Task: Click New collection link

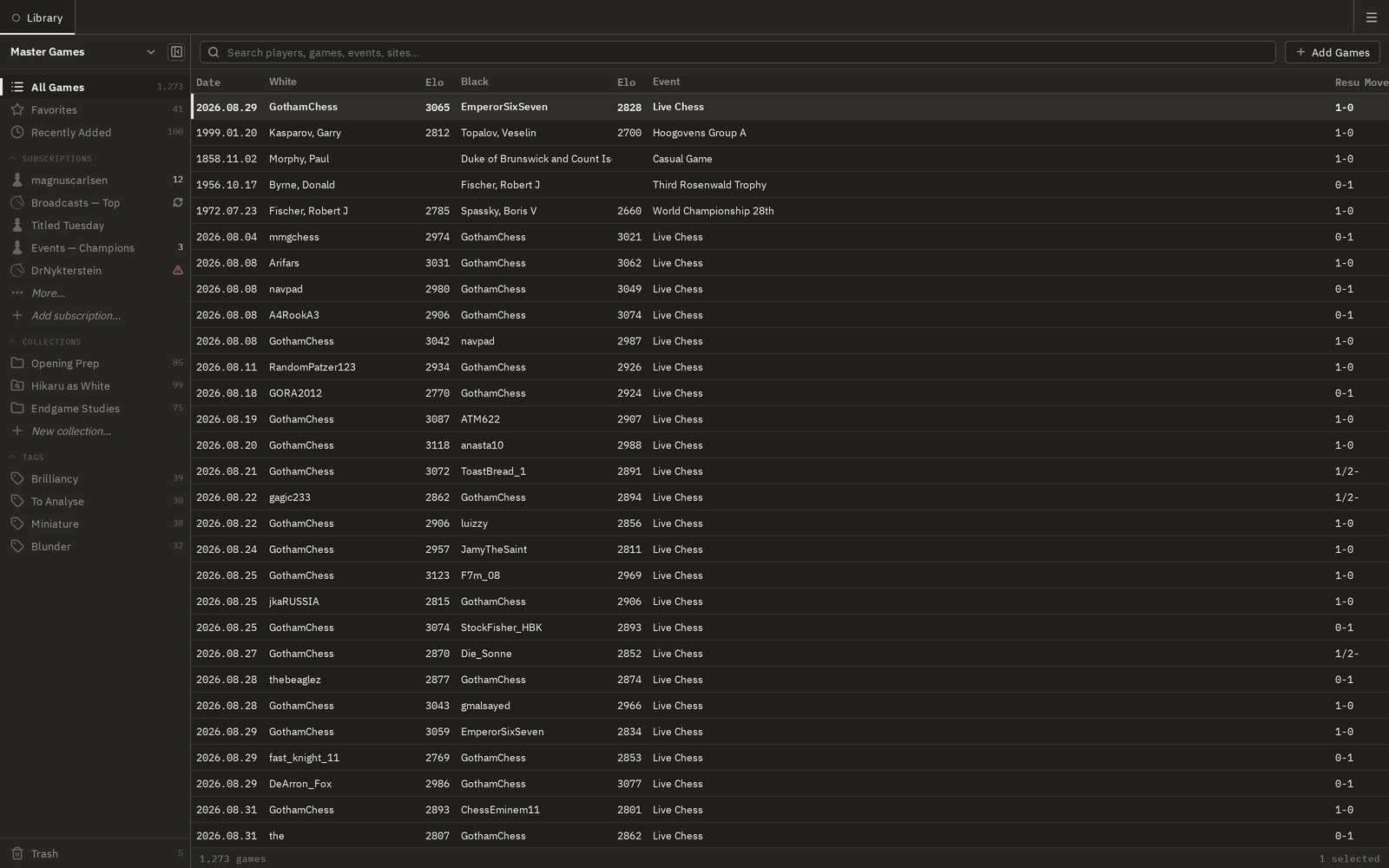Action: (x=71, y=431)
